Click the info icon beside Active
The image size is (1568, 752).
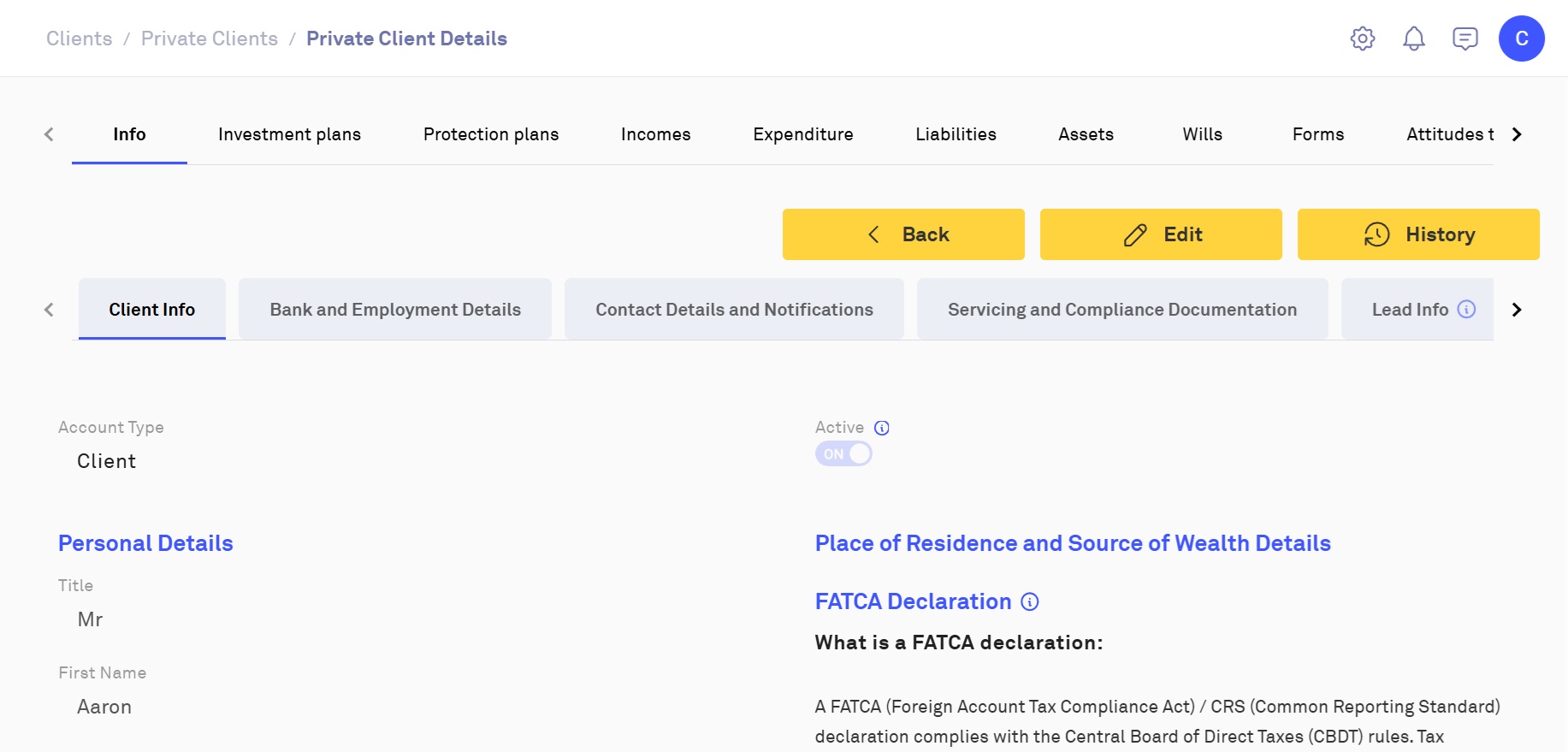tap(882, 428)
